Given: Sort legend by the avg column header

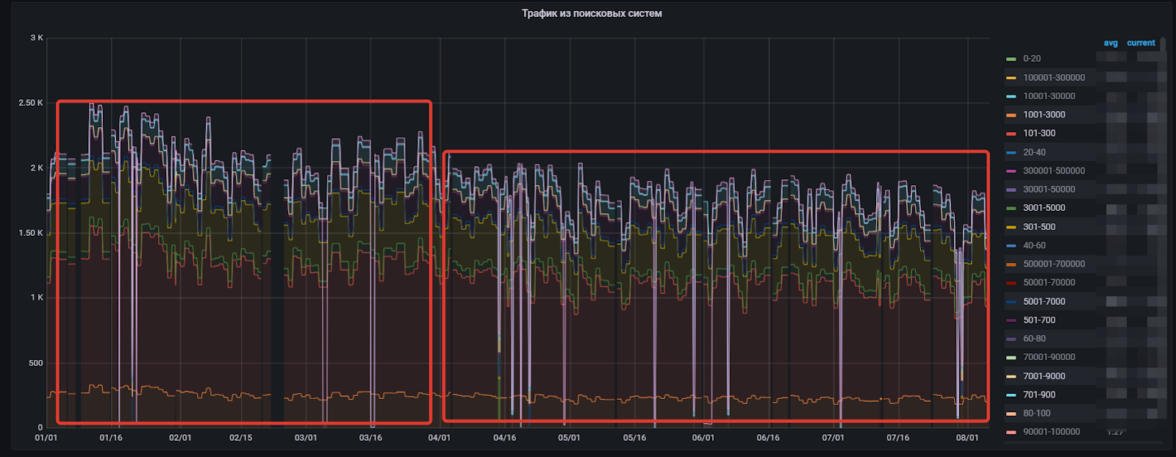Looking at the screenshot, I should tap(1110, 43).
